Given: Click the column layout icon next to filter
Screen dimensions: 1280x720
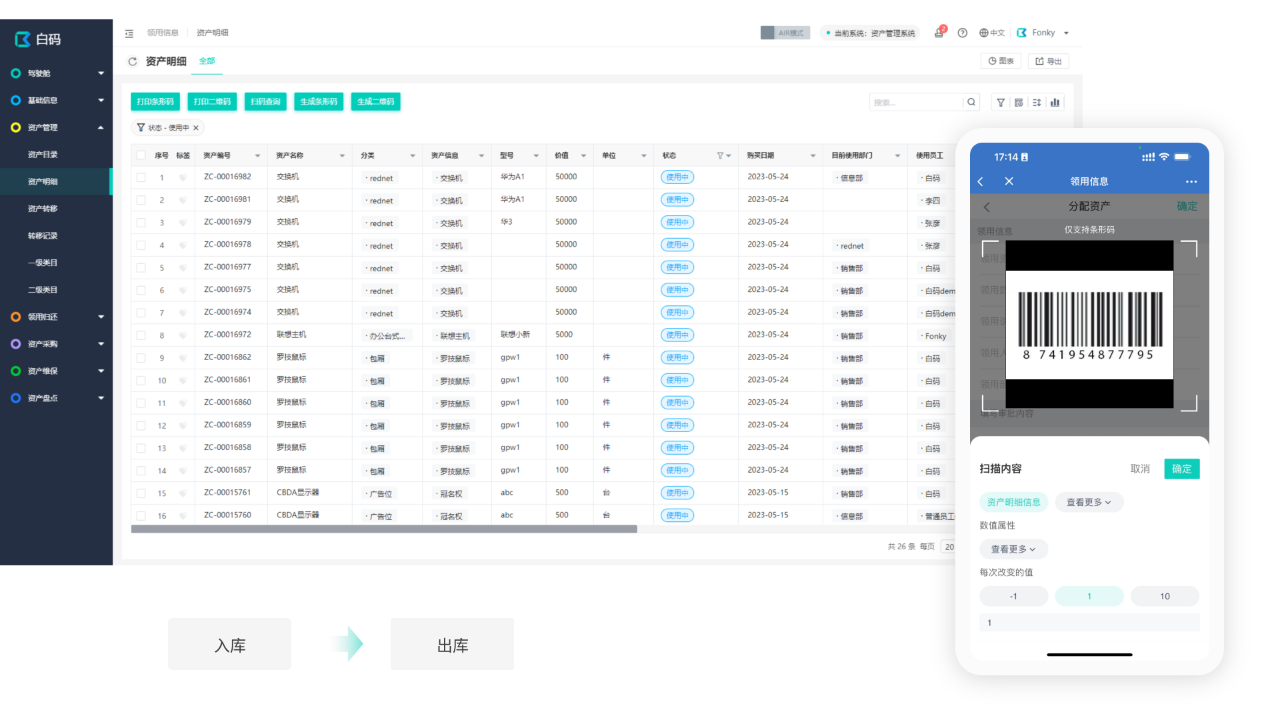Looking at the screenshot, I should tap(1018, 102).
